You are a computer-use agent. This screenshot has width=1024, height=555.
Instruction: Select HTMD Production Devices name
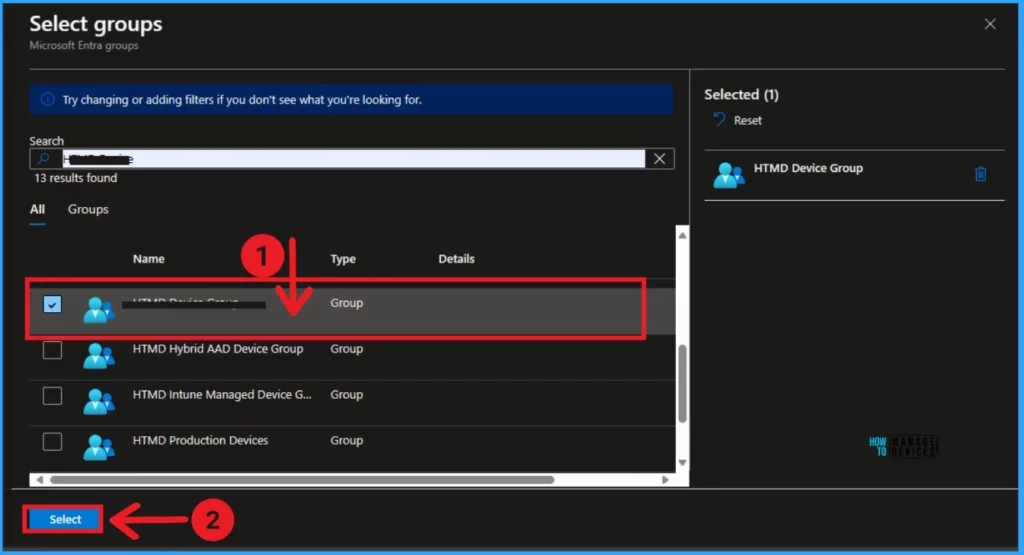pos(200,441)
